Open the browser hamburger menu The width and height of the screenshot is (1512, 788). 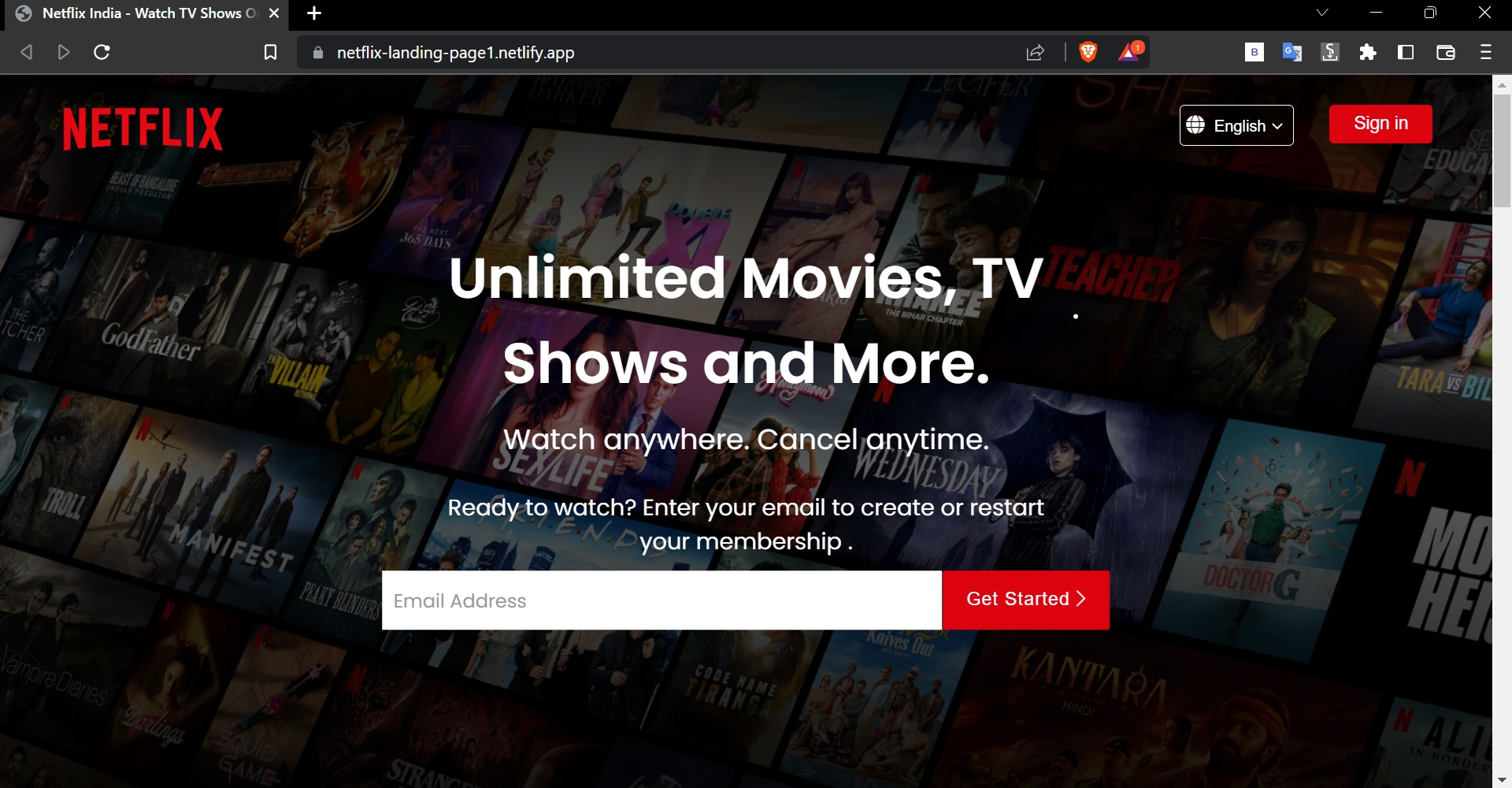(x=1485, y=52)
